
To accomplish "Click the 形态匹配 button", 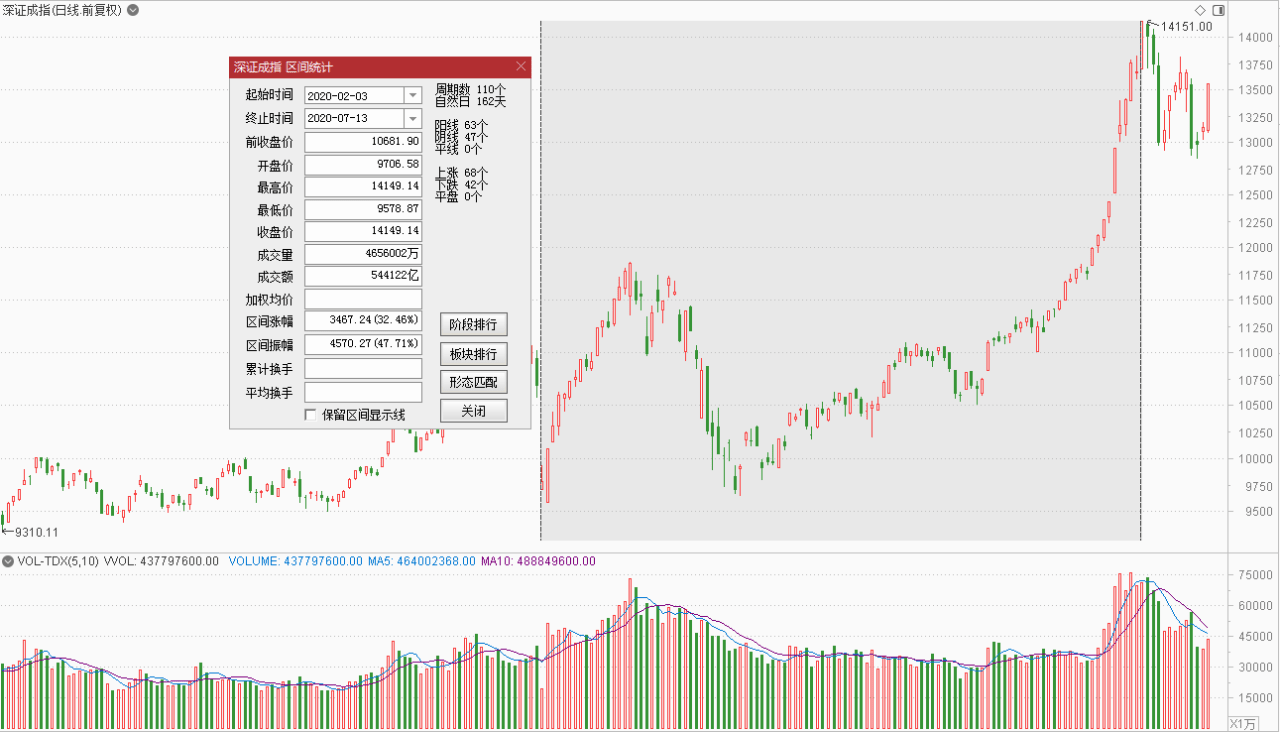I will pyautogui.click(x=473, y=382).
